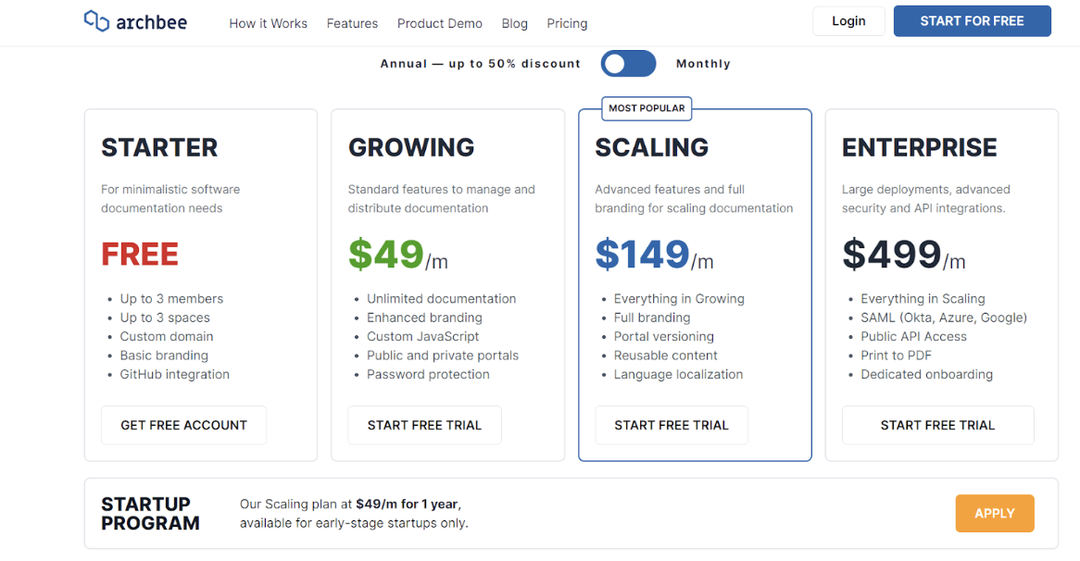Apply for the Startup Program

pyautogui.click(x=995, y=513)
